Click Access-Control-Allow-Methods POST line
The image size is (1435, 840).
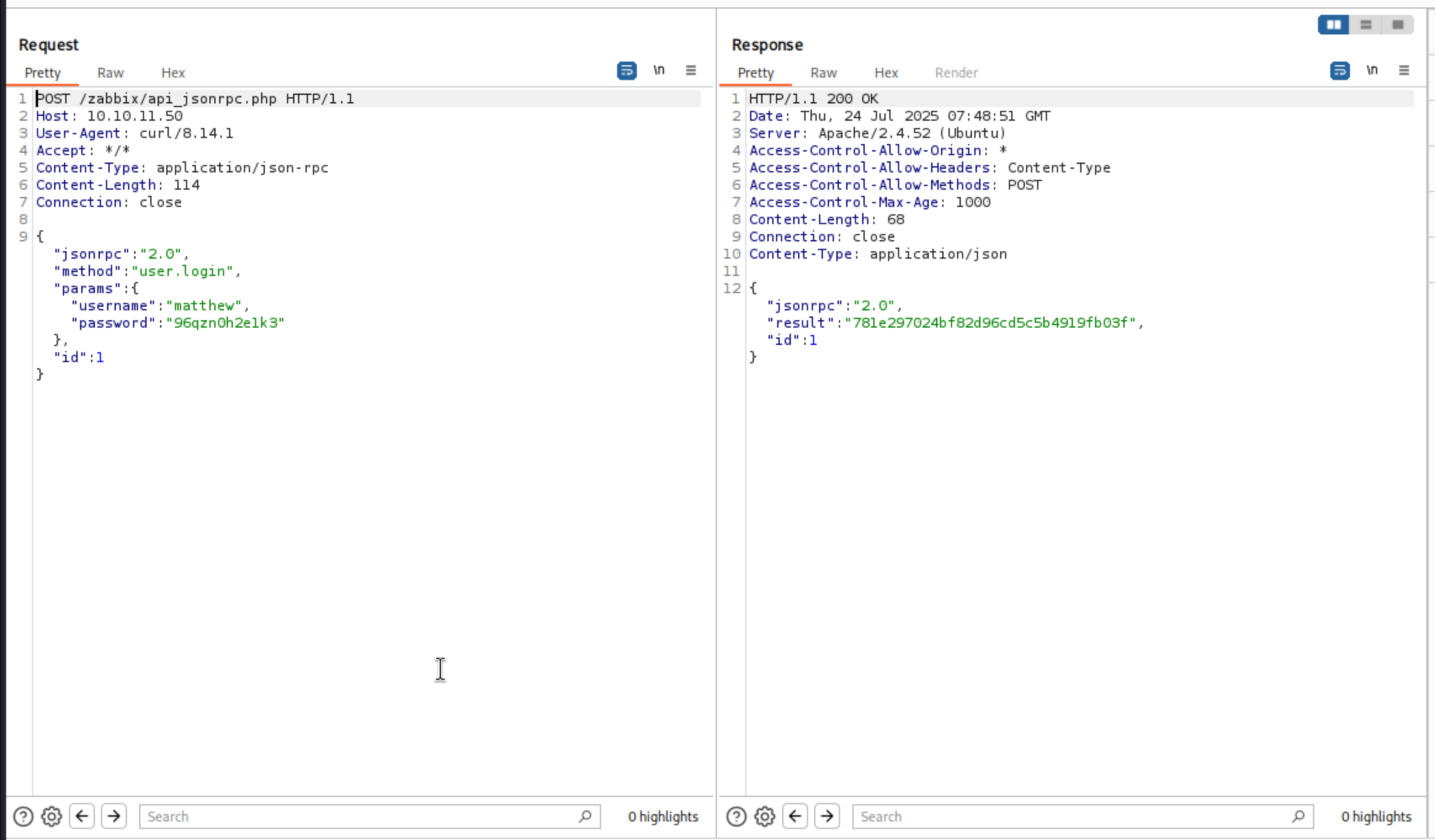point(895,185)
